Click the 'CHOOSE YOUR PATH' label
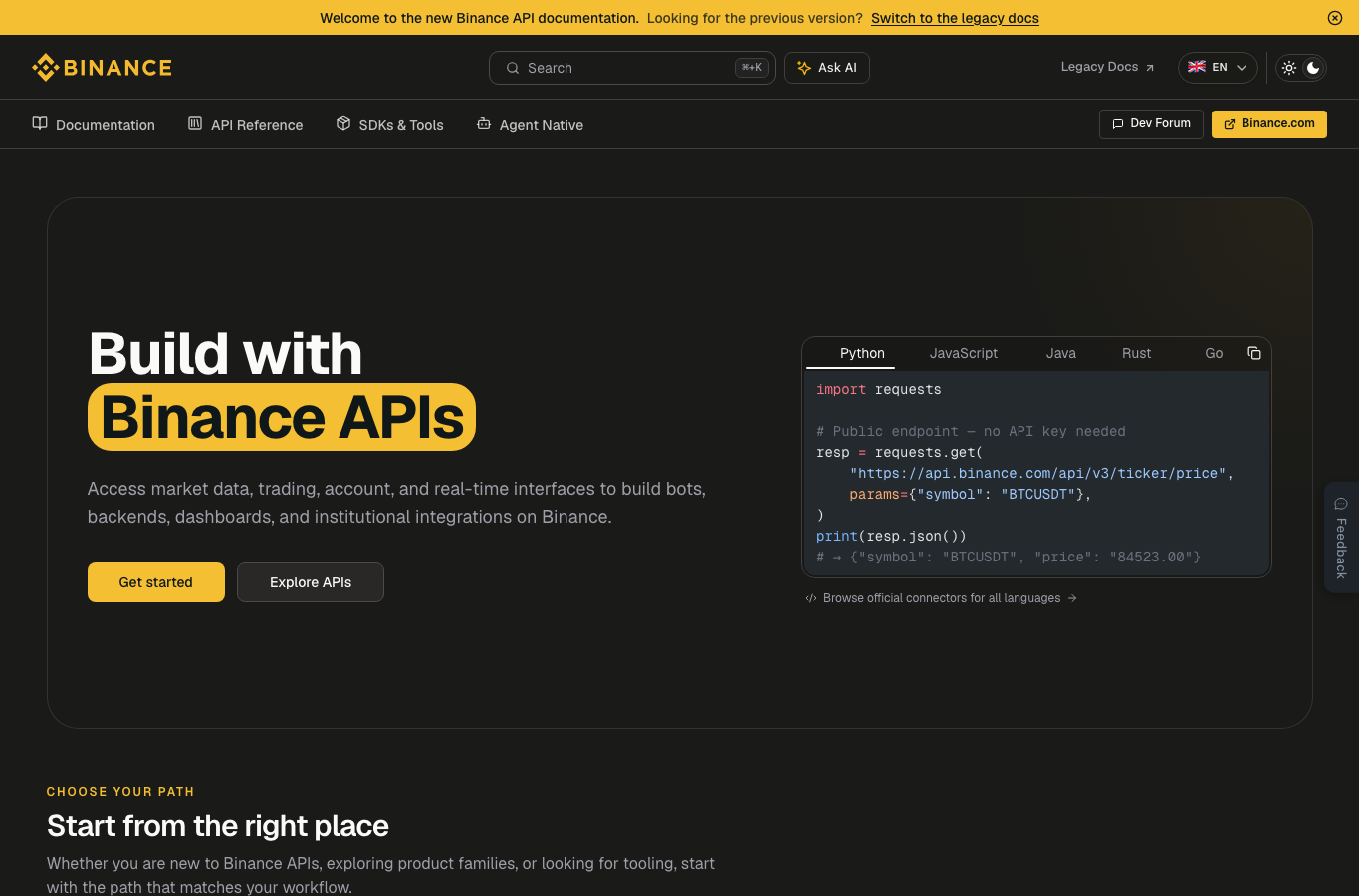The width and height of the screenshot is (1359, 896). click(x=120, y=792)
